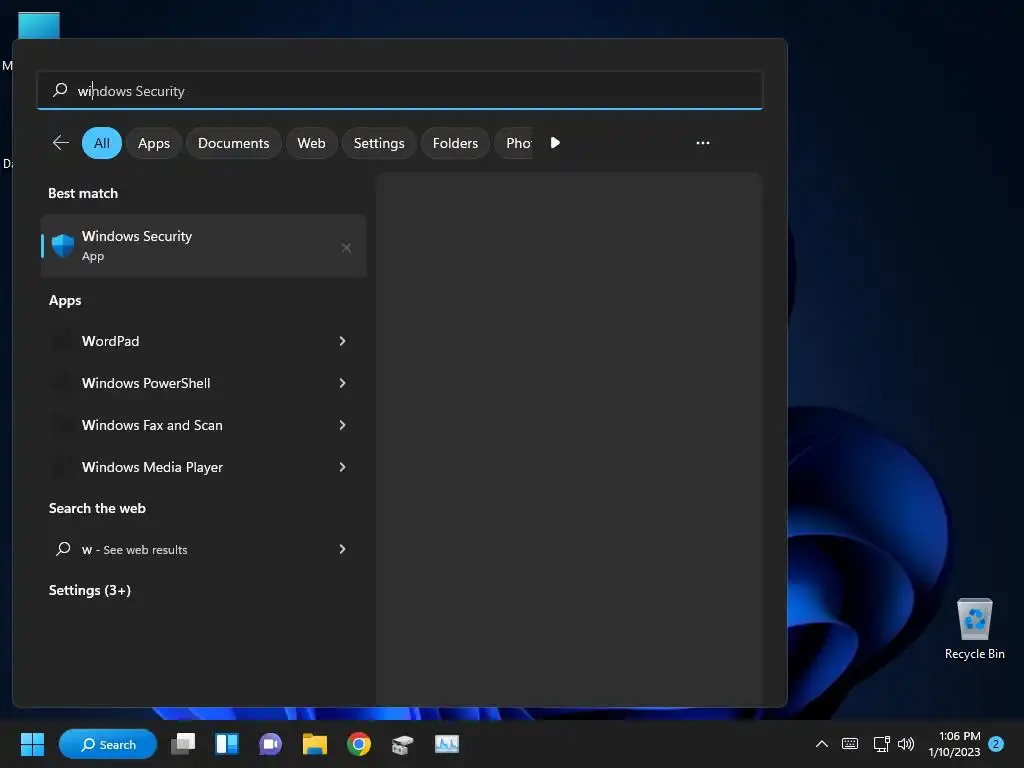Expand the Windows PowerShell result chevron
The height and width of the screenshot is (768, 1024).
342,383
